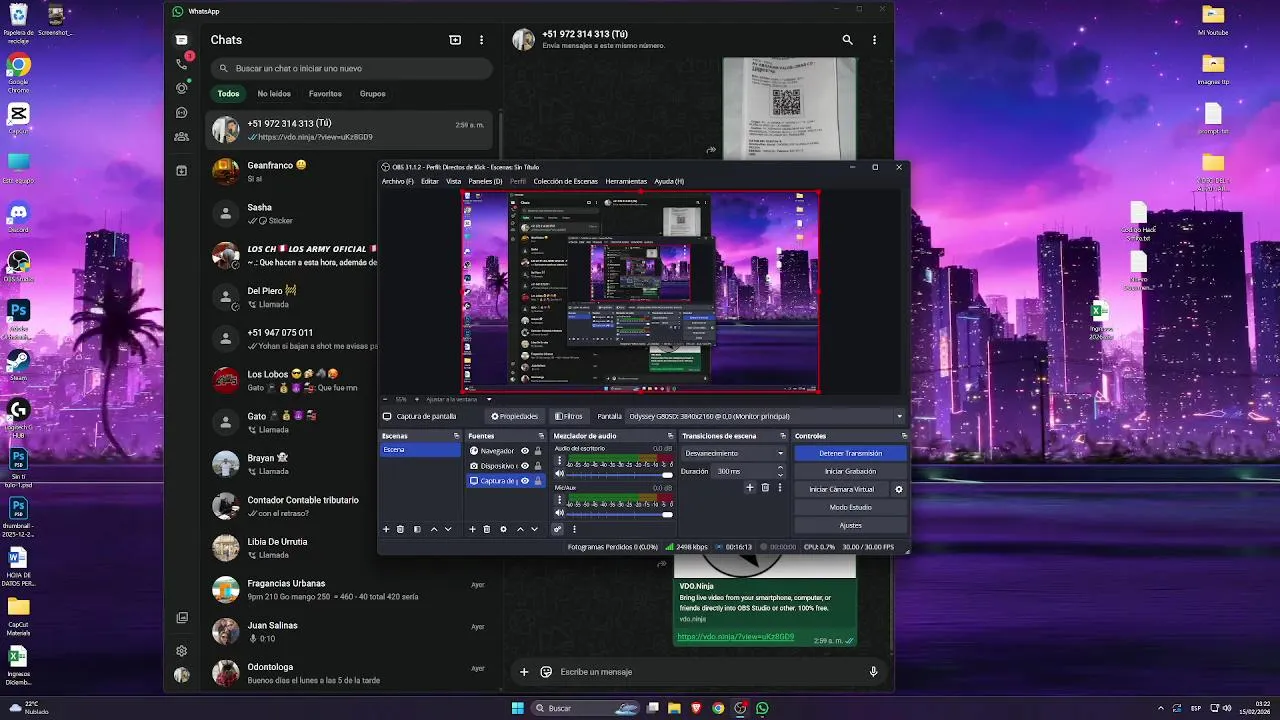Image resolution: width=1280 pixels, height=720 pixels.
Task: Open Ajustes in OBS controls
Action: (850, 525)
